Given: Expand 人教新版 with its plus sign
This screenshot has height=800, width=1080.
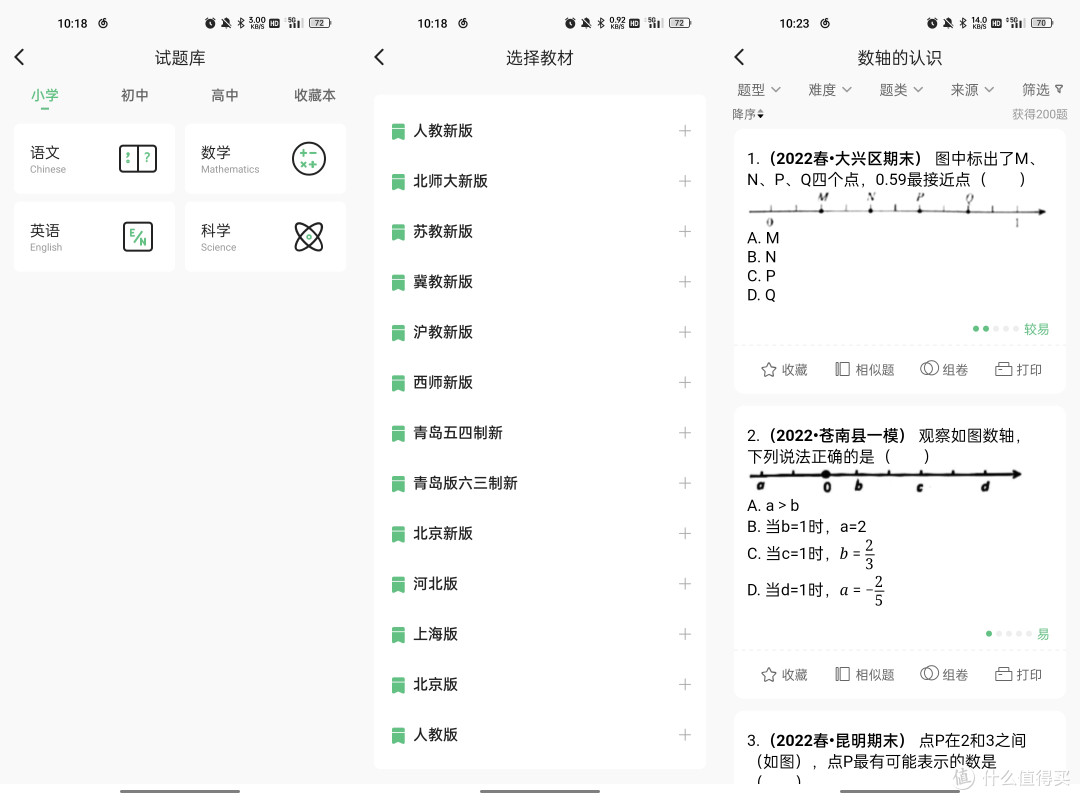Looking at the screenshot, I should point(685,131).
